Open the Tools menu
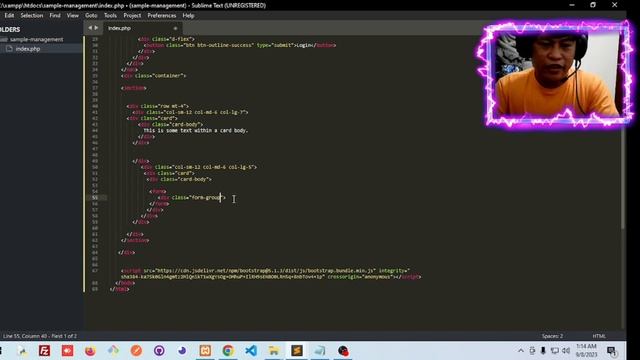The height and width of the screenshot is (360, 640). [110, 16]
